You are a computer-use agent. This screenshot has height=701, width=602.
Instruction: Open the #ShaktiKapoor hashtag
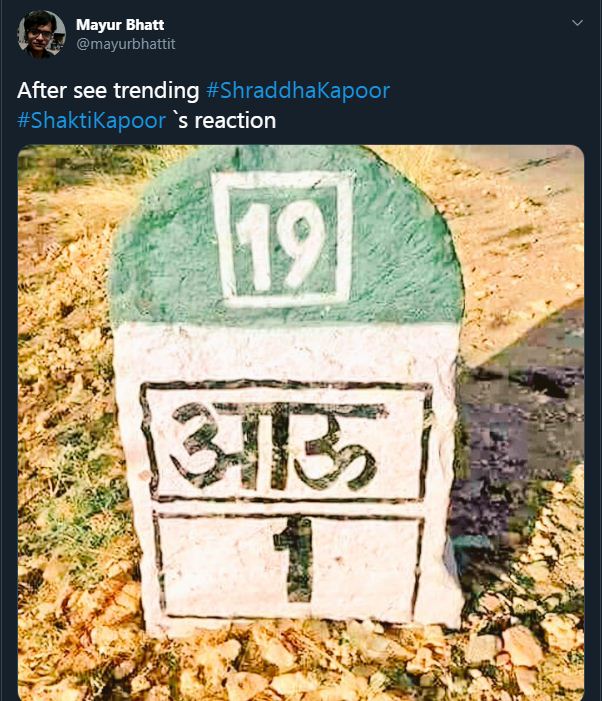point(91,120)
